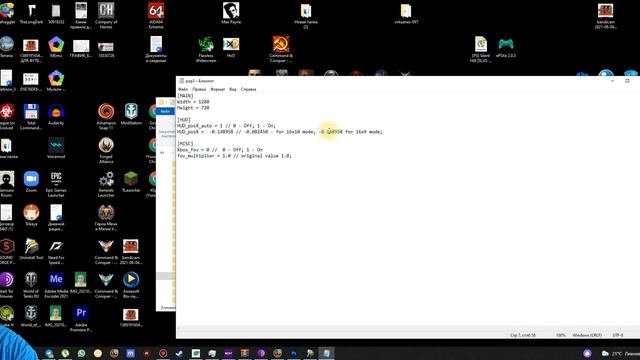The width and height of the screenshot is (640, 360).
Task: Open the Правка menu in Notepad
Action: [199, 89]
